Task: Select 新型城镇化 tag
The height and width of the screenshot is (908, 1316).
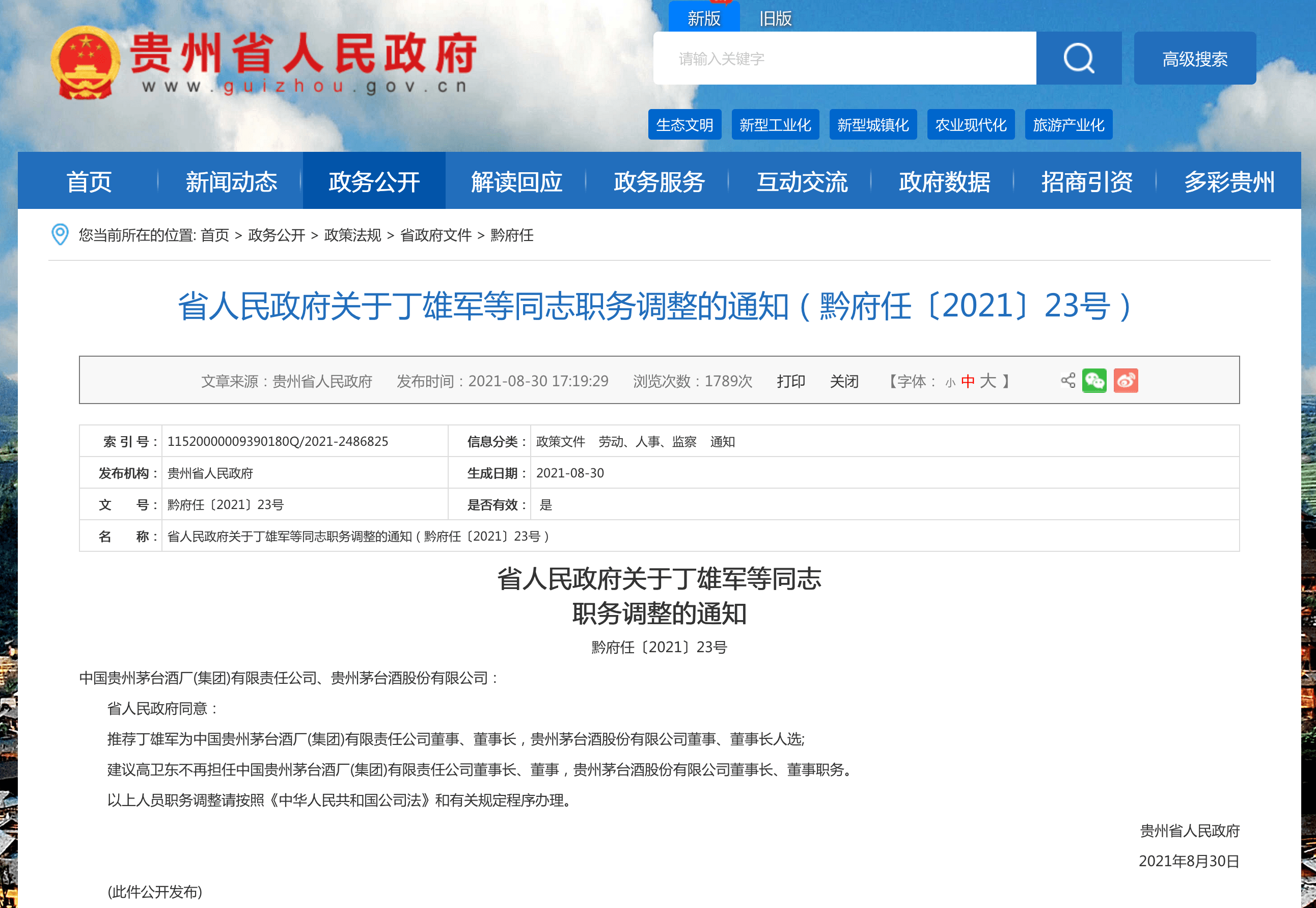Action: (x=872, y=125)
